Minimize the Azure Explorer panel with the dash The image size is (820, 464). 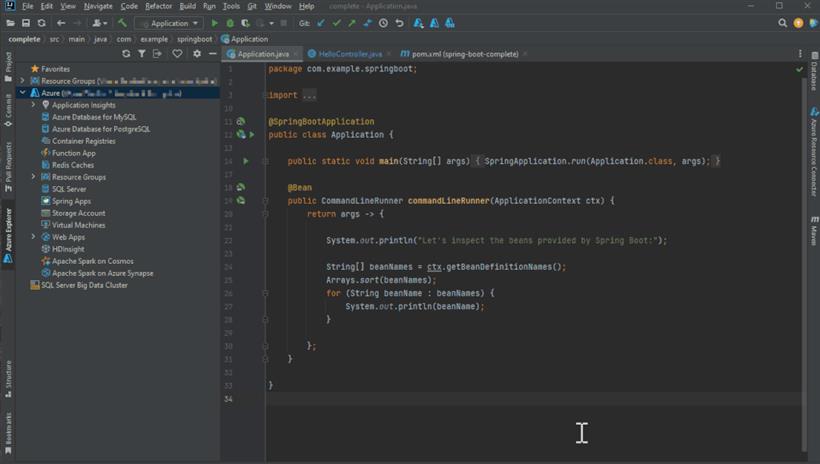[x=212, y=53]
